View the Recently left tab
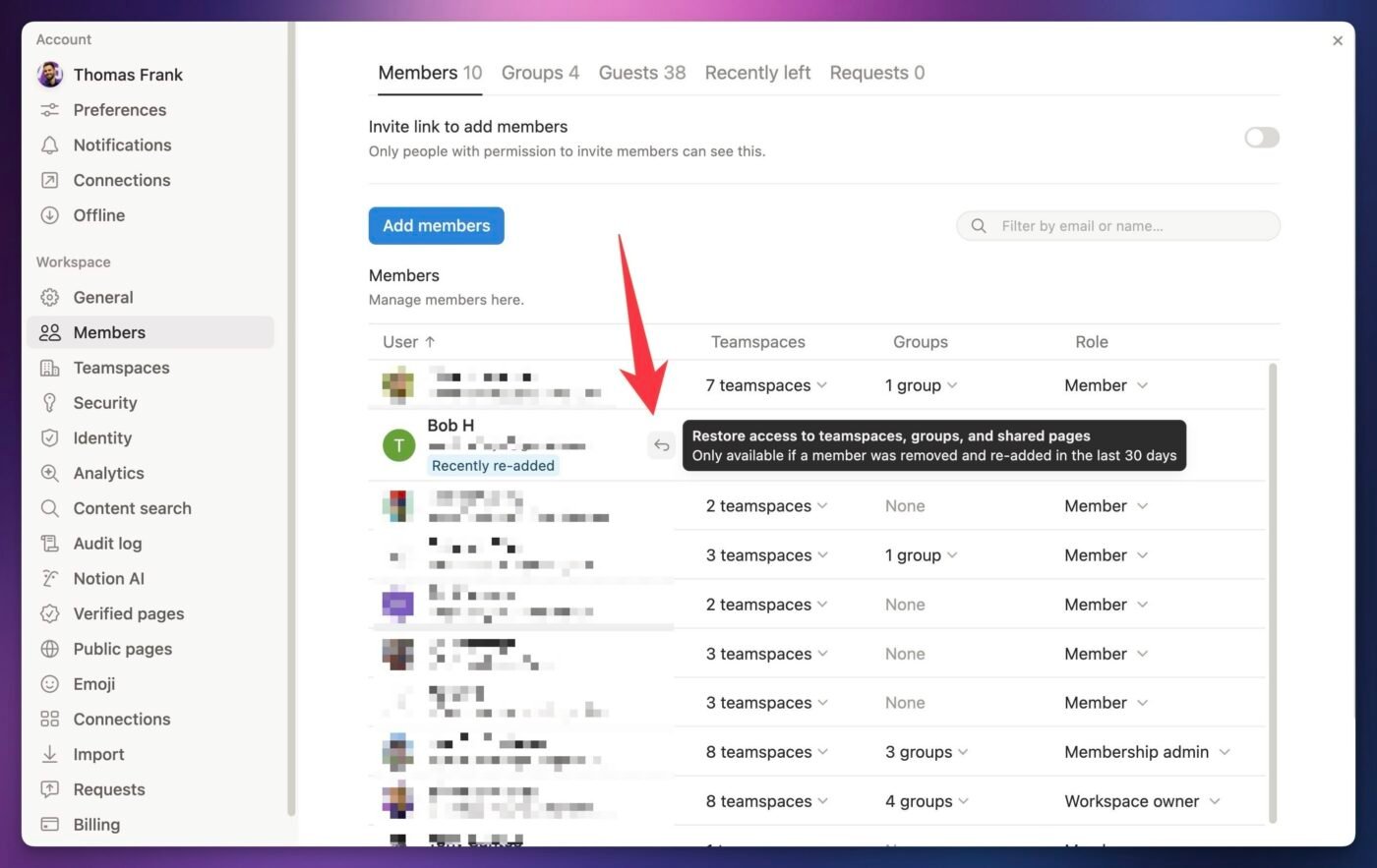Image resolution: width=1377 pixels, height=868 pixels. pos(757,72)
